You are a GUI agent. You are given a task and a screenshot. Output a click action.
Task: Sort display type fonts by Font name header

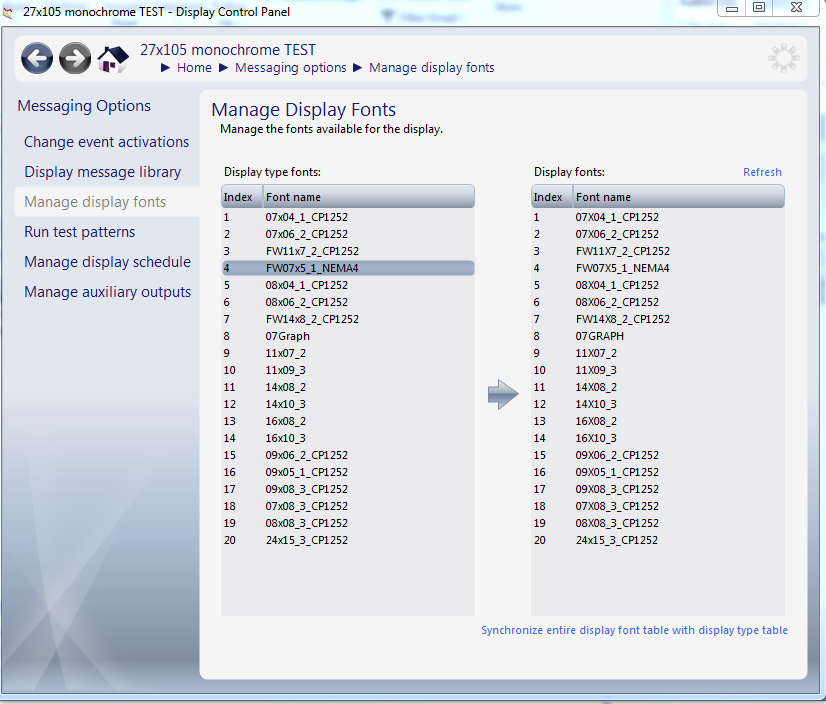(368, 197)
